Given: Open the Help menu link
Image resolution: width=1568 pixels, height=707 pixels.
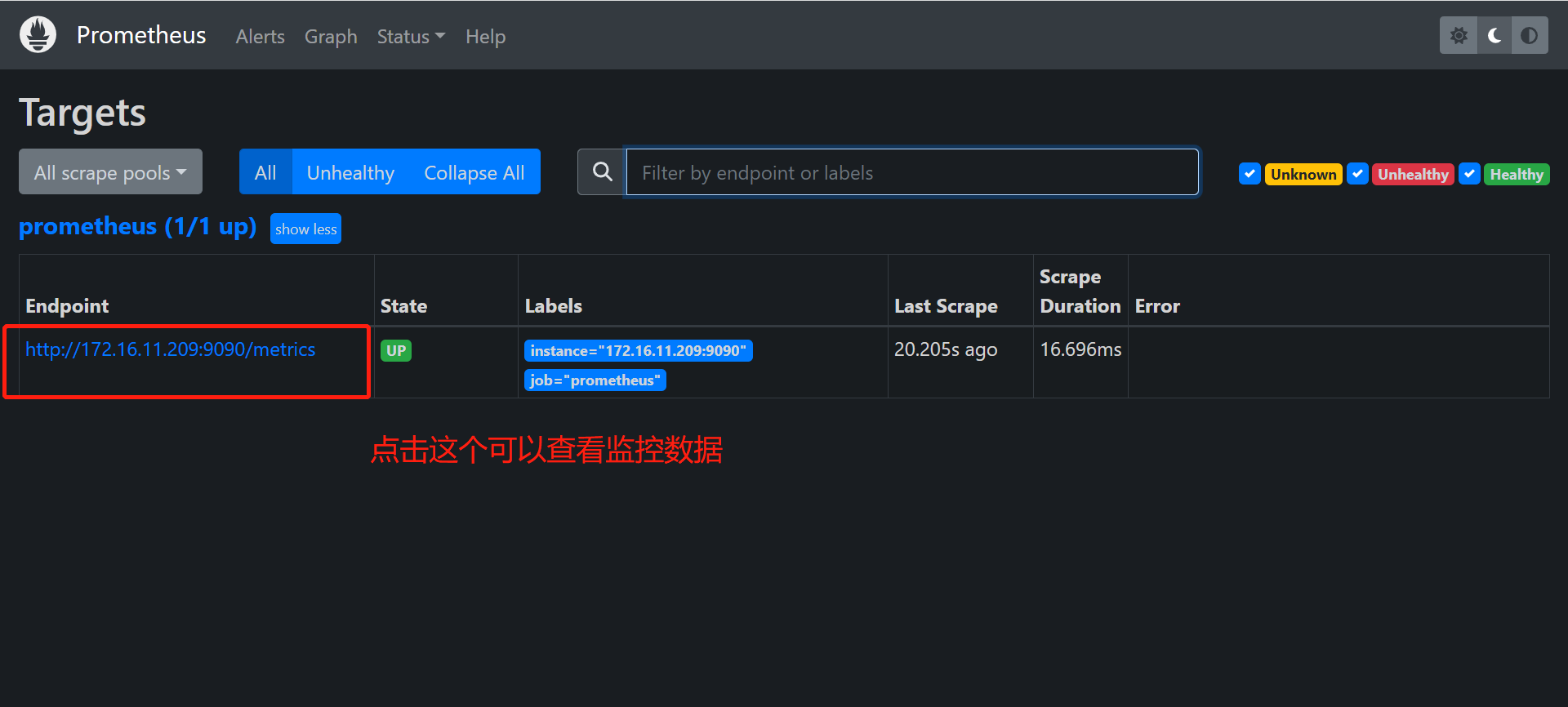Looking at the screenshot, I should click(x=485, y=37).
